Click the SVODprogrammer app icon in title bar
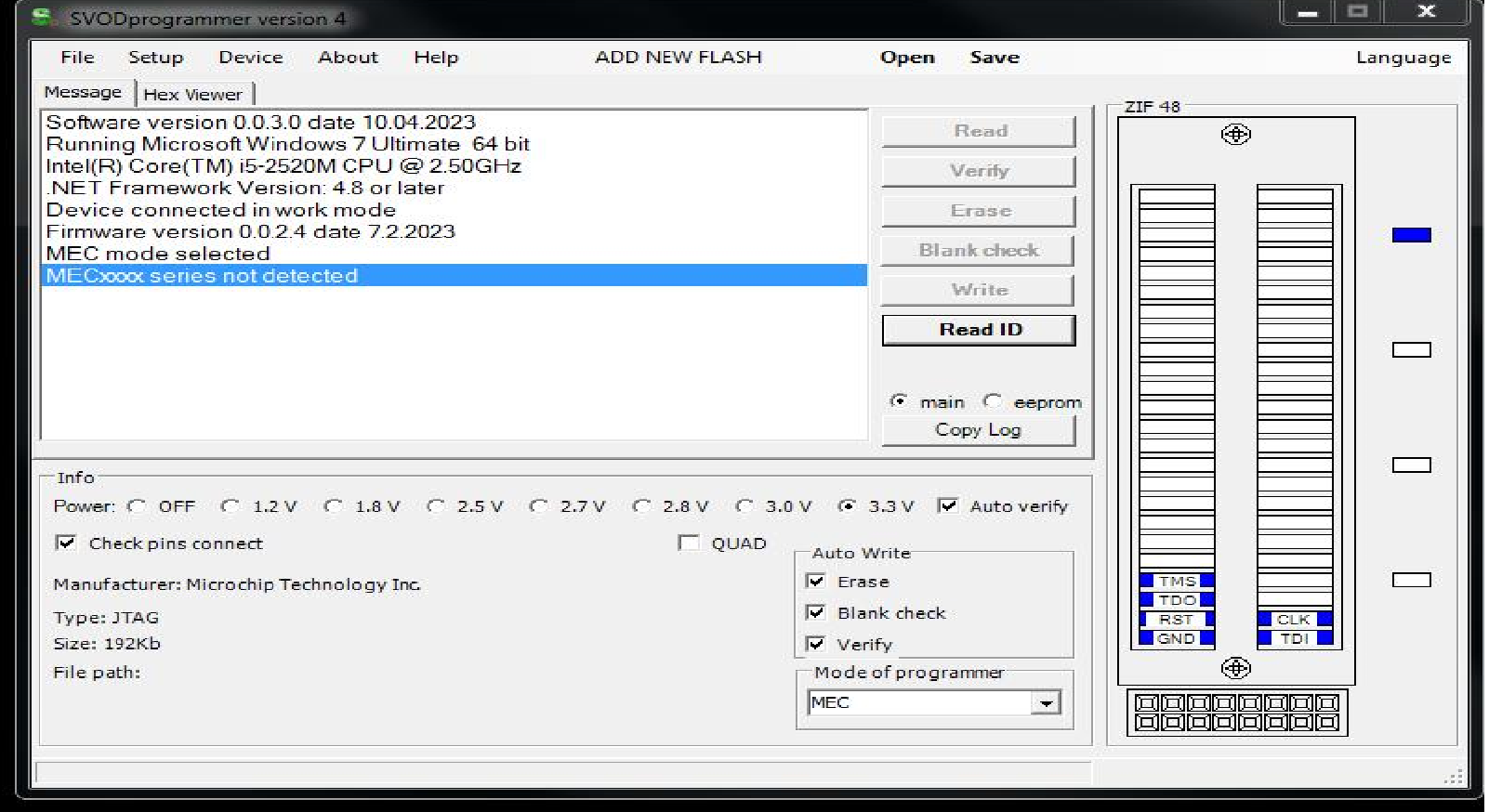 point(42,18)
